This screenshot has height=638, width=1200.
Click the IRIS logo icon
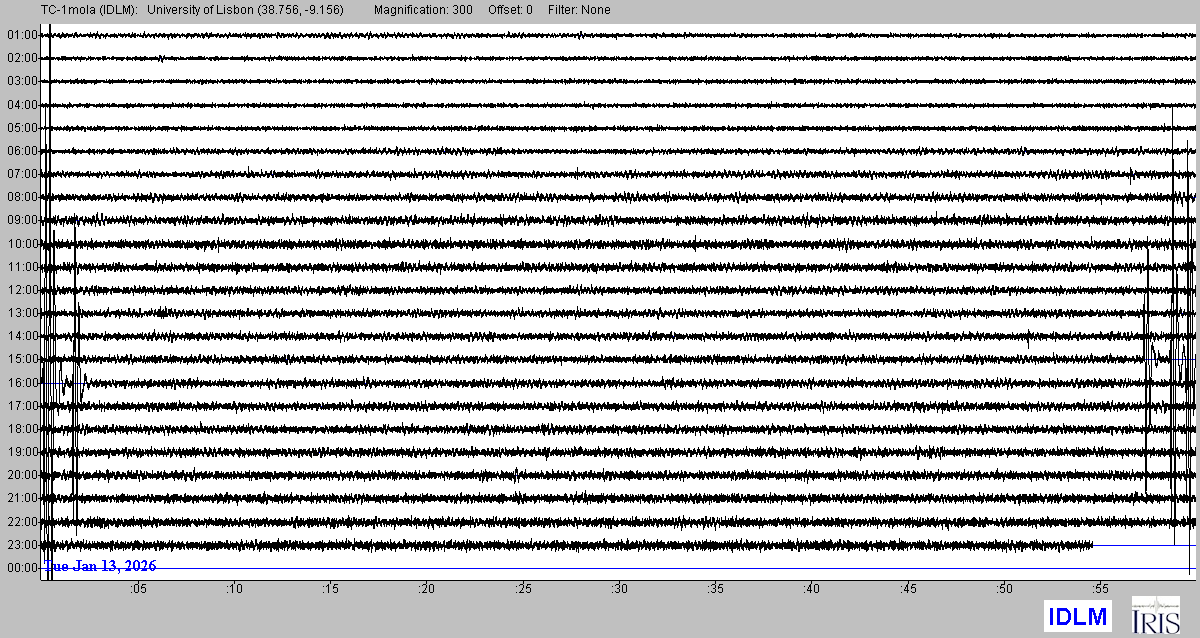tap(1155, 615)
